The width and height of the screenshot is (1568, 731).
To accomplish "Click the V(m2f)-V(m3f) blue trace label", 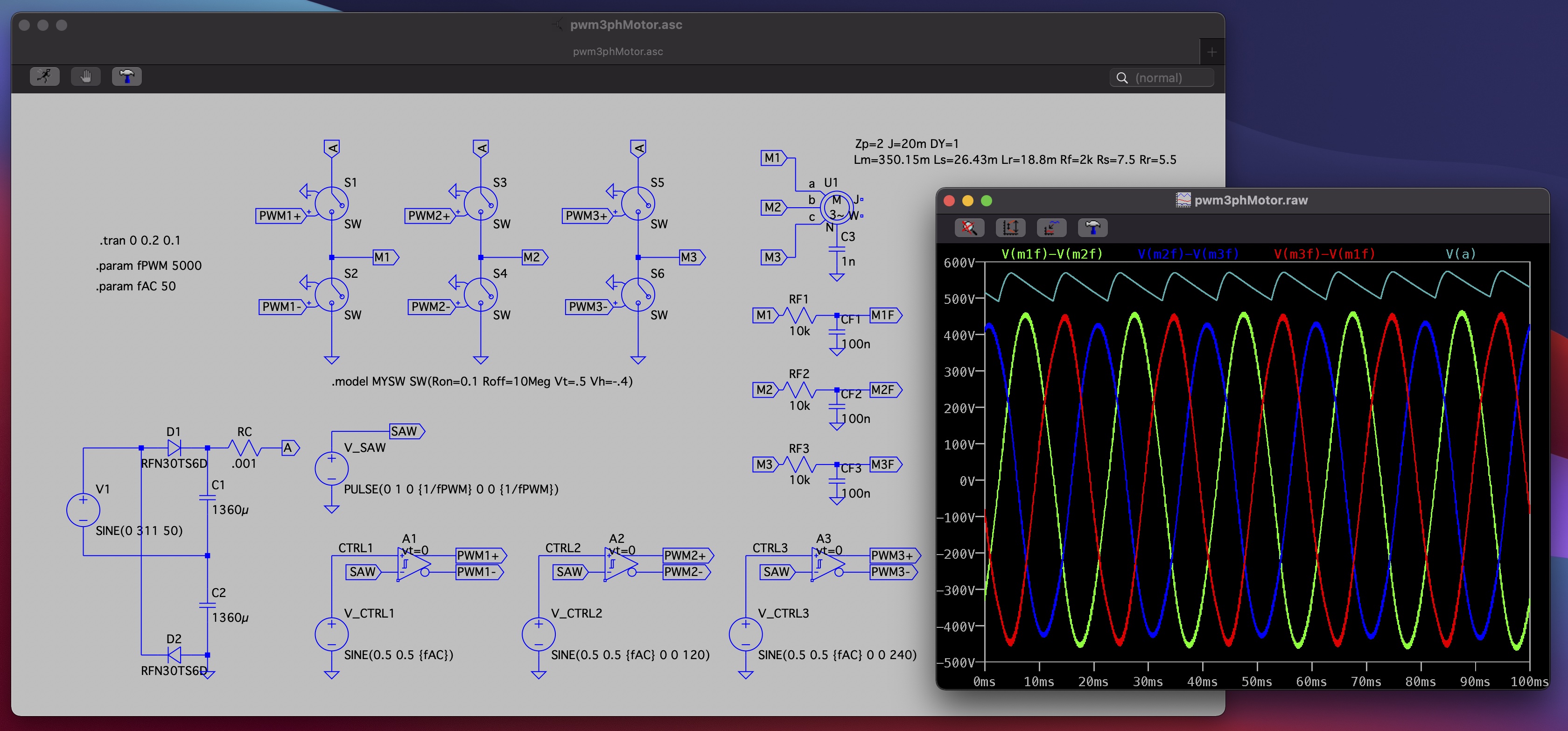I will [x=1188, y=254].
